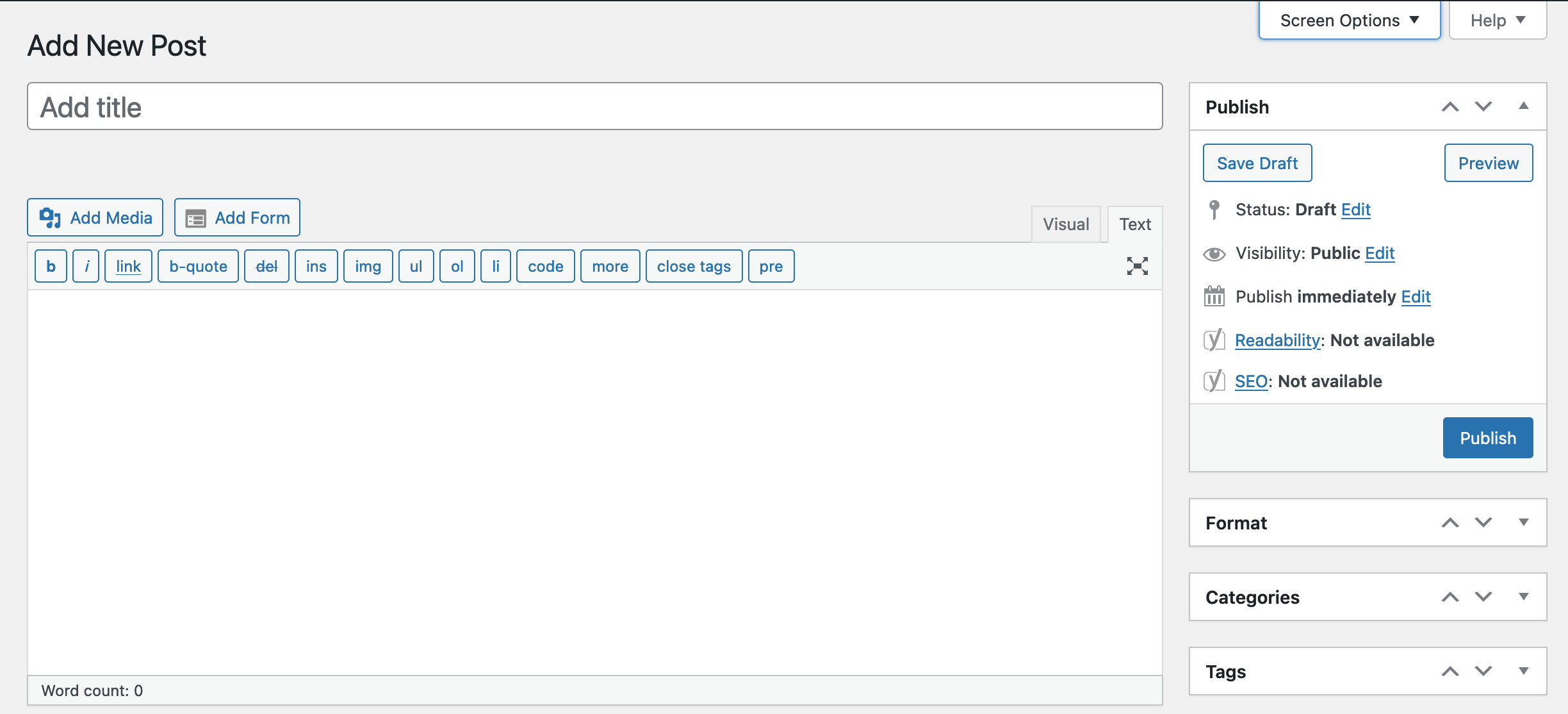Click the bold formatting icon
This screenshot has width=1568, height=714.
pyautogui.click(x=50, y=265)
